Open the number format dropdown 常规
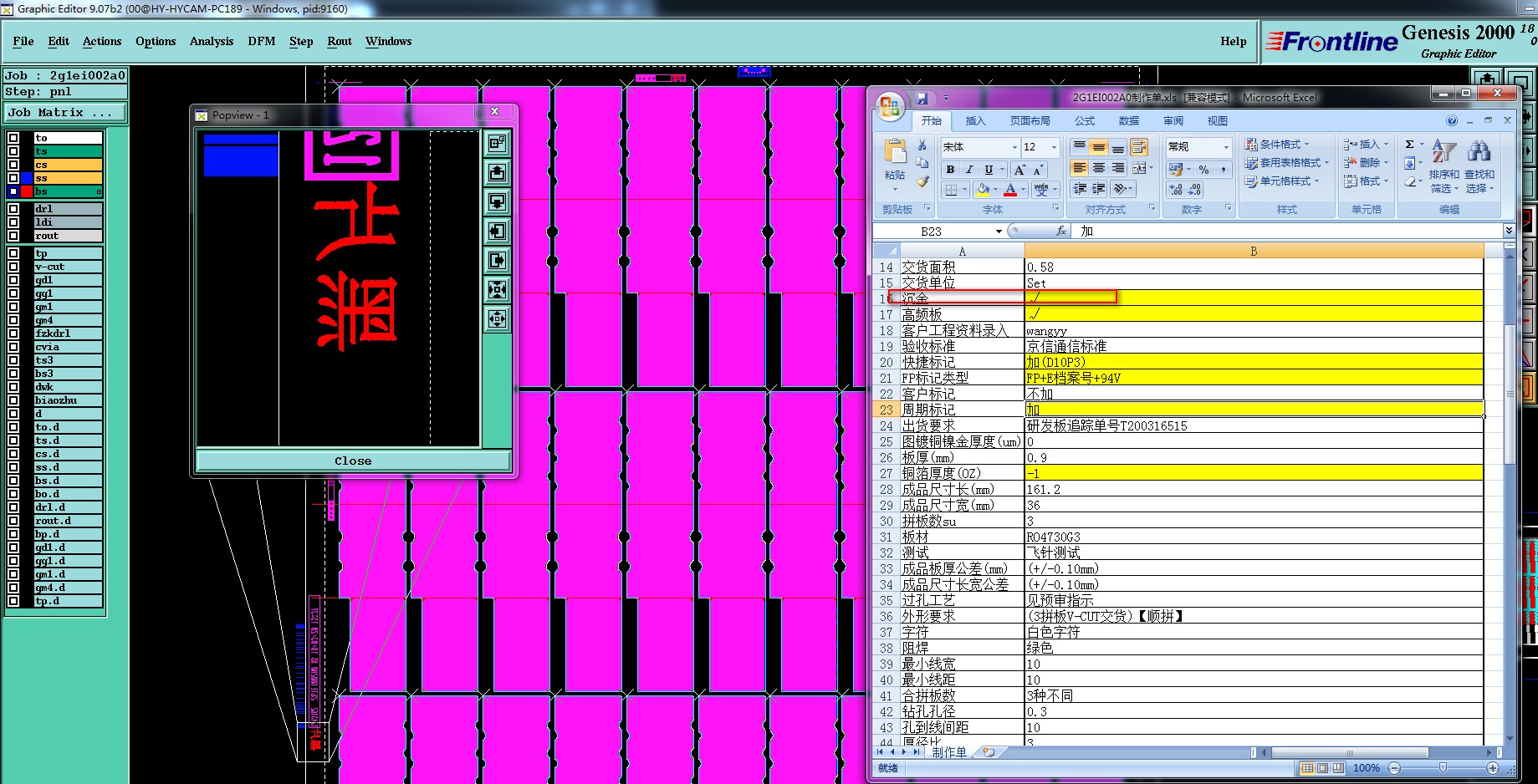The image size is (1538, 784). coord(1226,147)
